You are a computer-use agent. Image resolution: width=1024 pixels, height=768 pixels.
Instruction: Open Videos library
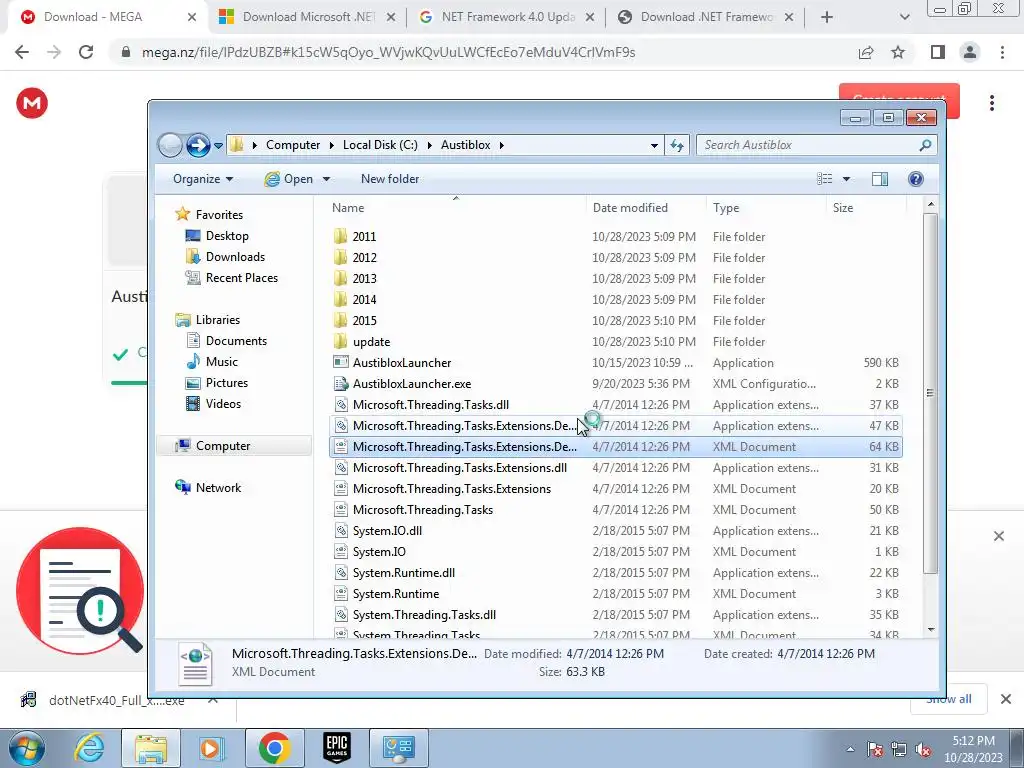click(213, 404)
